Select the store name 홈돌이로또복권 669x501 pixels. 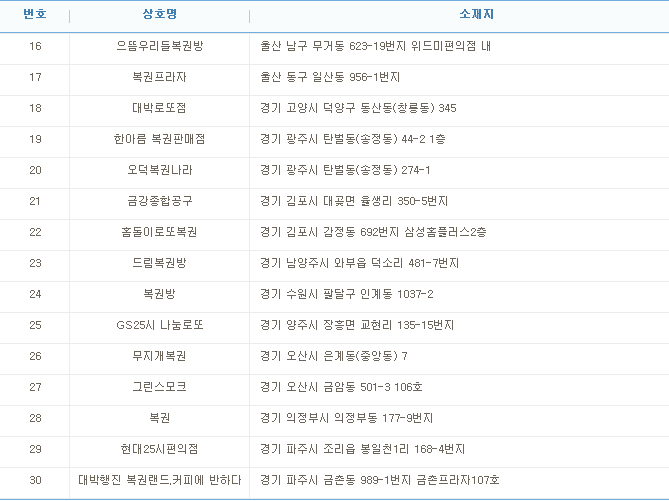click(x=160, y=232)
